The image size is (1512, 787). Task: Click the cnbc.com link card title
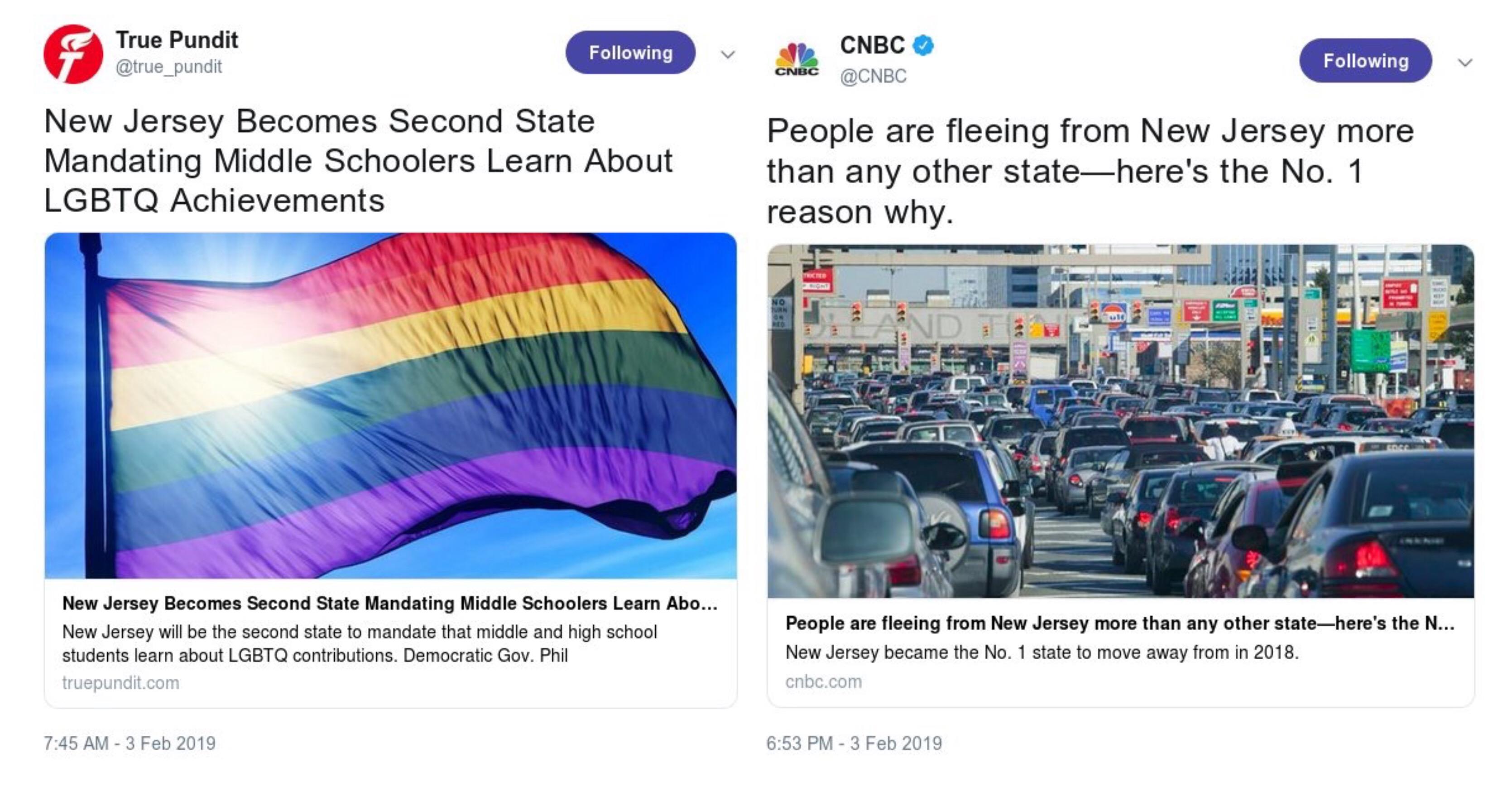(x=1120, y=623)
